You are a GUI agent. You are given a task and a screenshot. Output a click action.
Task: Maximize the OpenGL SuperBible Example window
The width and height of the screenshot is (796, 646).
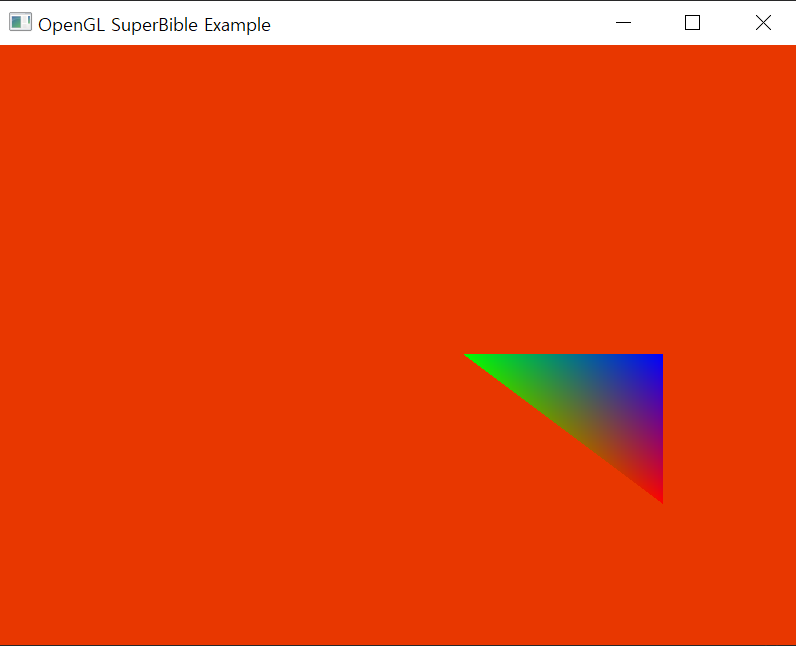692,23
